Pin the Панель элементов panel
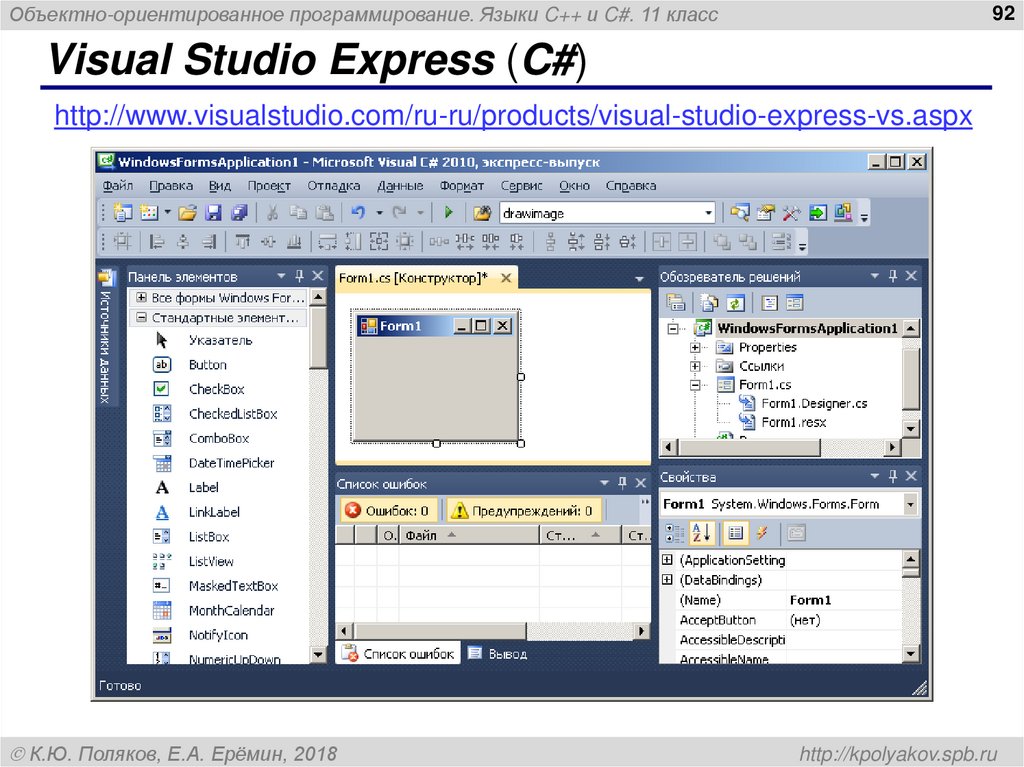 click(299, 276)
